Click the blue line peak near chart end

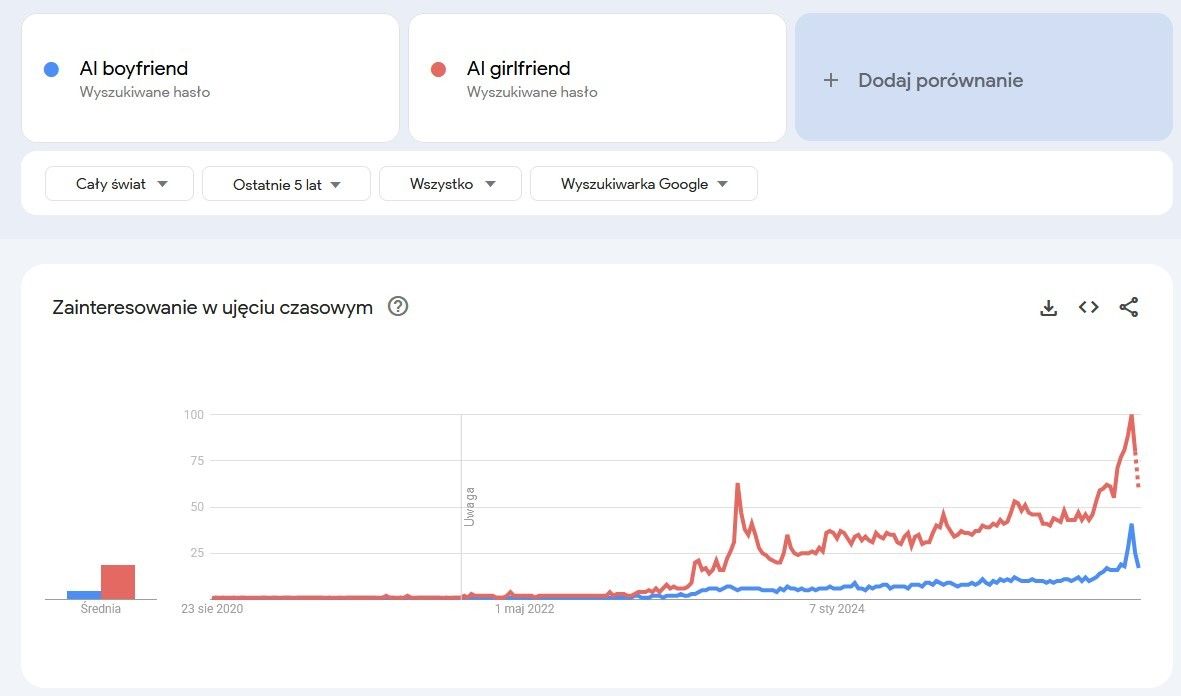(x=1131, y=526)
